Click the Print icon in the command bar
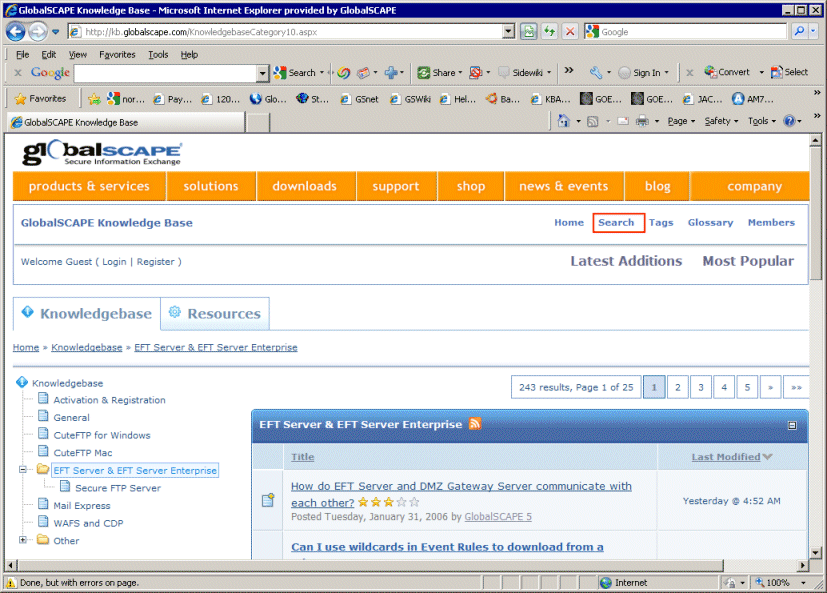Screen dimensions: 827x593 pyautogui.click(x=642, y=121)
